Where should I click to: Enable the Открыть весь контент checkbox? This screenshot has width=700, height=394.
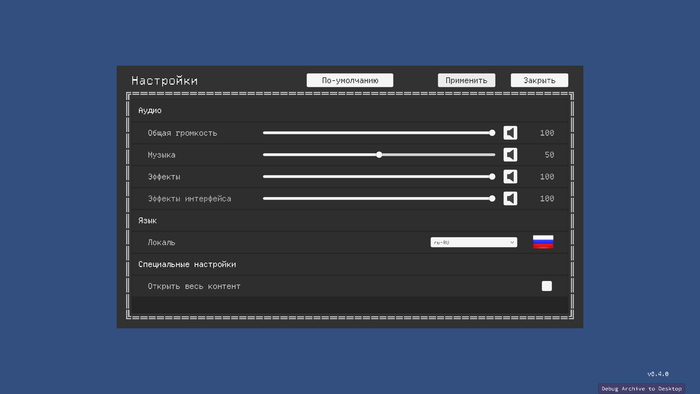click(546, 286)
